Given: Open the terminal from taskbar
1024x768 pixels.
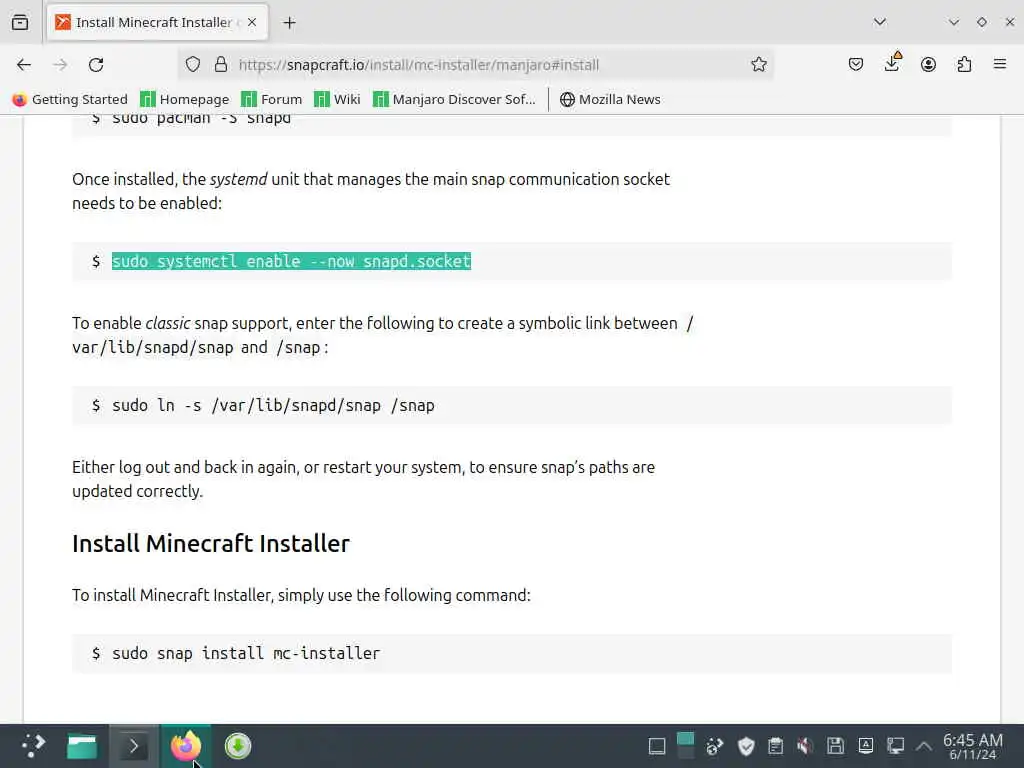Looking at the screenshot, I should (133, 746).
